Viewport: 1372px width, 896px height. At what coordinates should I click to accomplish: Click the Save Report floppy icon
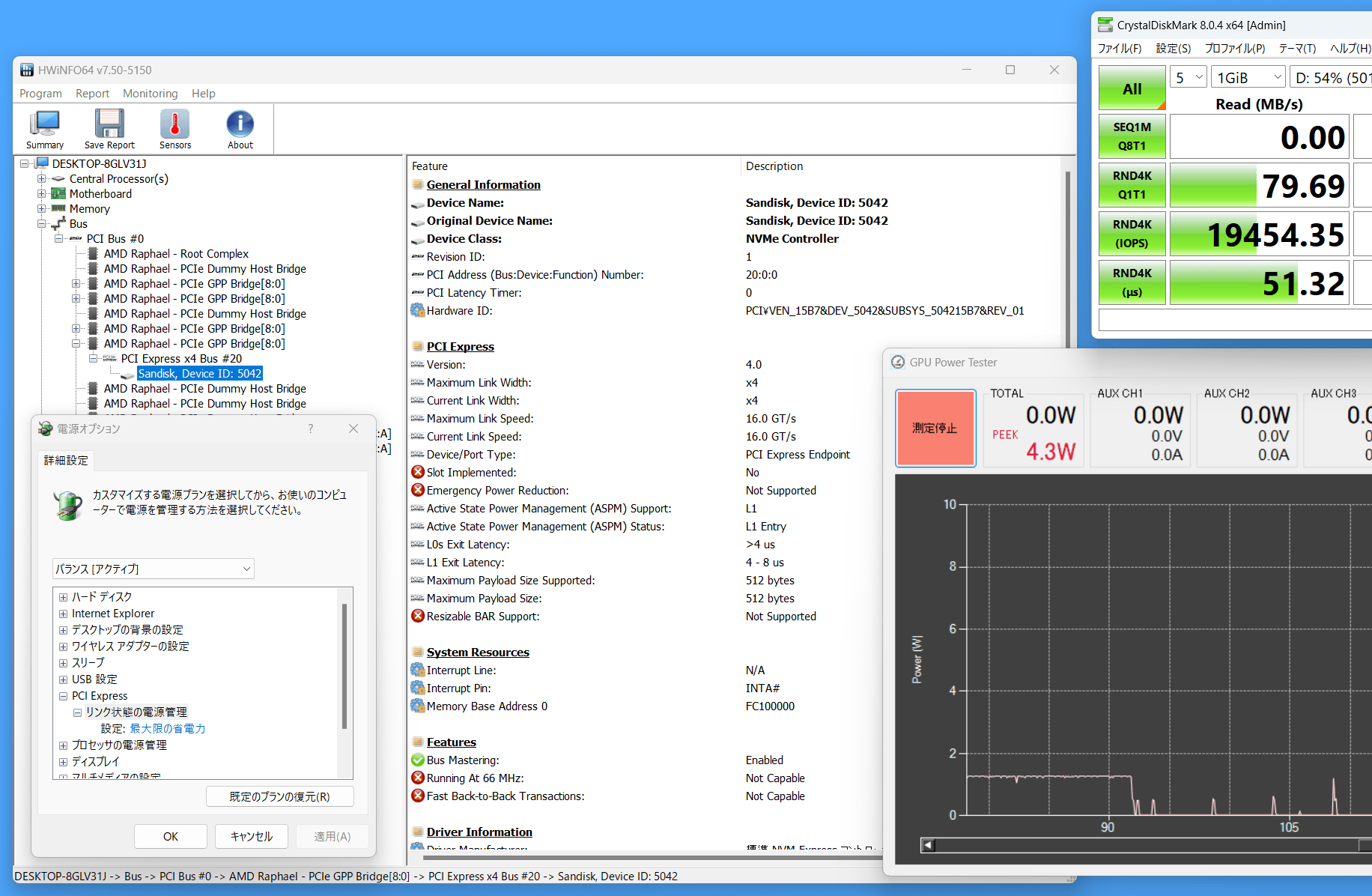[109, 129]
